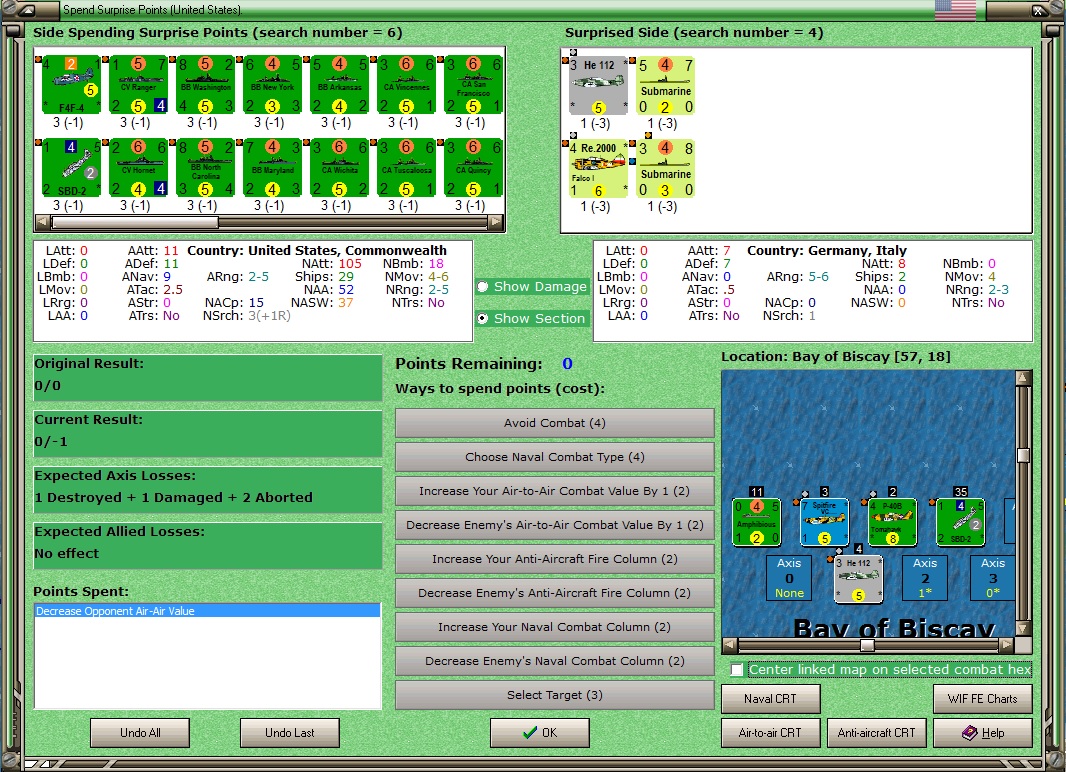Click the Undo Last button

point(290,733)
